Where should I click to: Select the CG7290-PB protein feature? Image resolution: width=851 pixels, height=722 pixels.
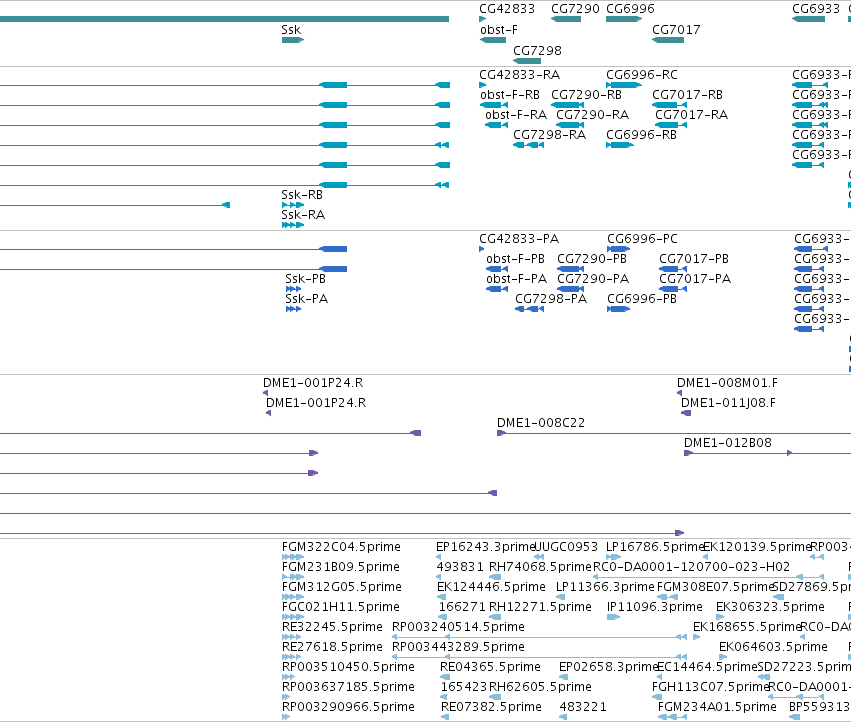[x=570, y=269]
